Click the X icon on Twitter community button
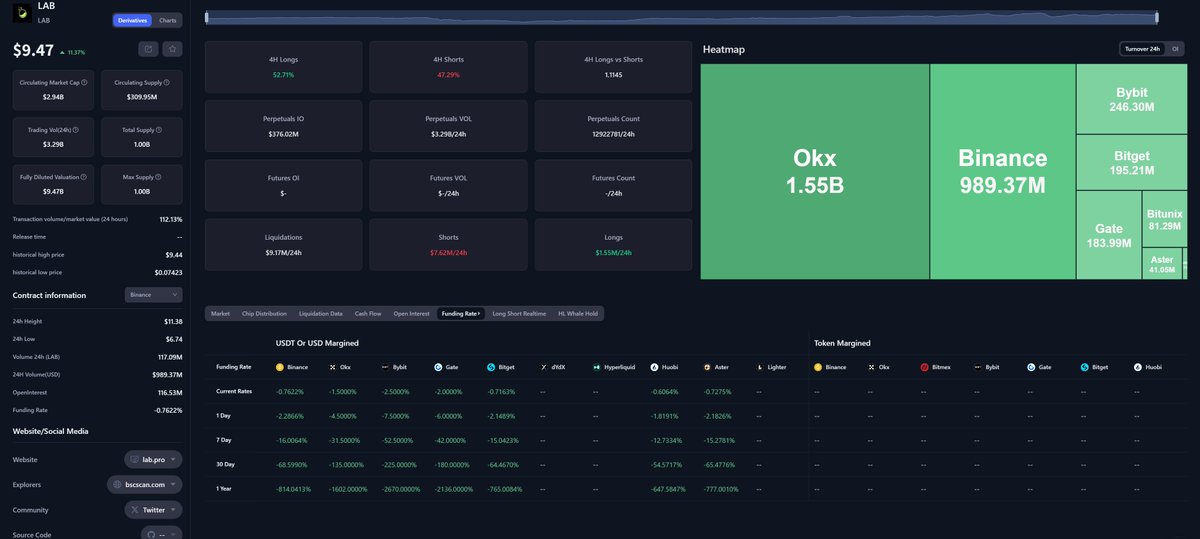 click(x=136, y=509)
